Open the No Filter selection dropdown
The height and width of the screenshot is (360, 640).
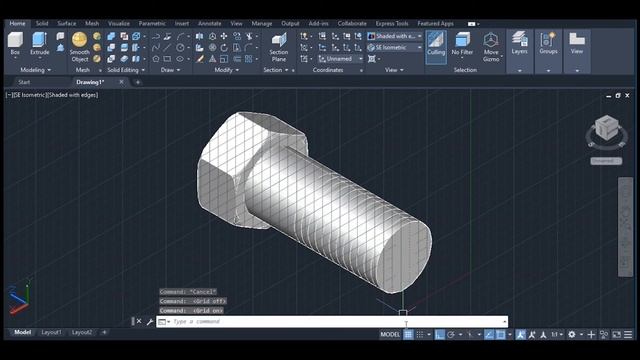[462, 46]
